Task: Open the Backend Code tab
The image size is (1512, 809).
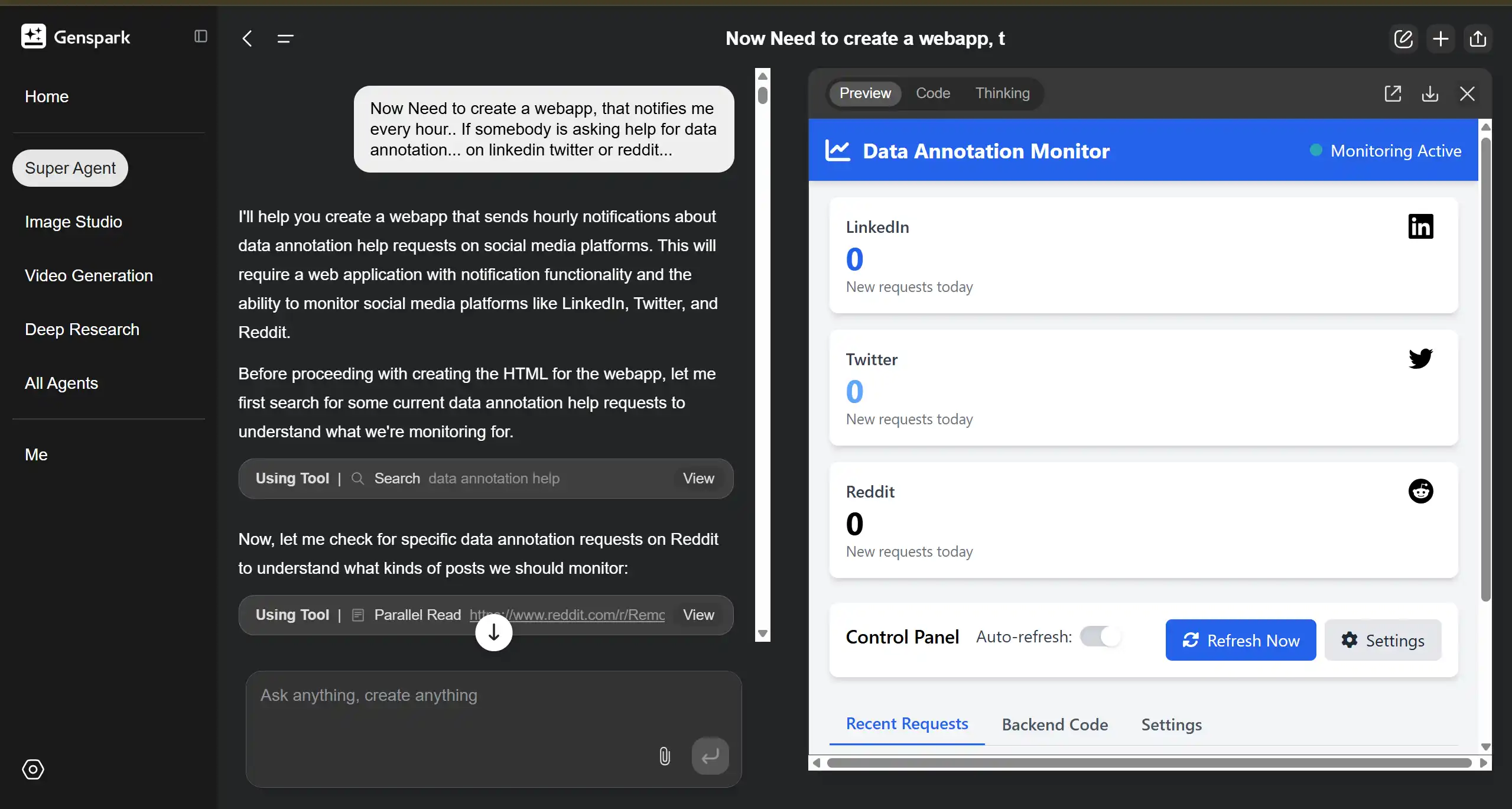Action: (1054, 724)
